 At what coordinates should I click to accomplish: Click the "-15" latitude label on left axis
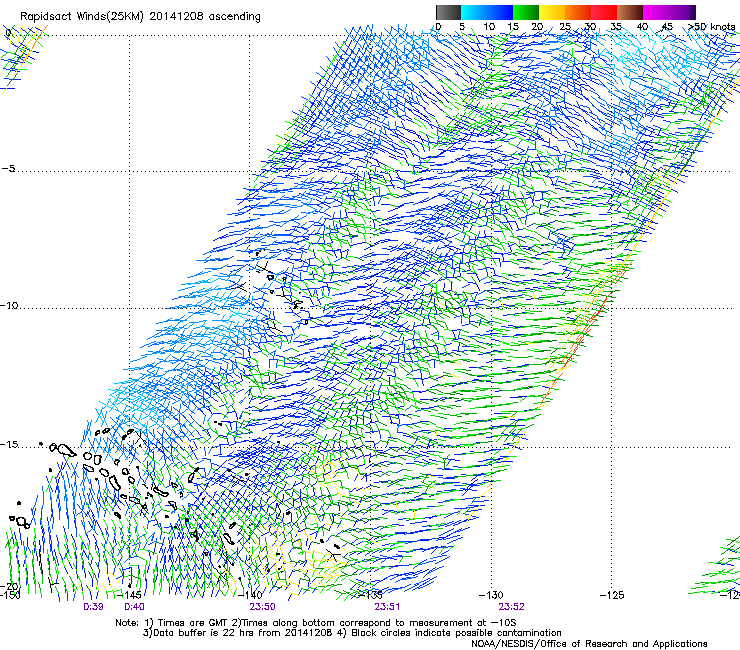[9, 445]
